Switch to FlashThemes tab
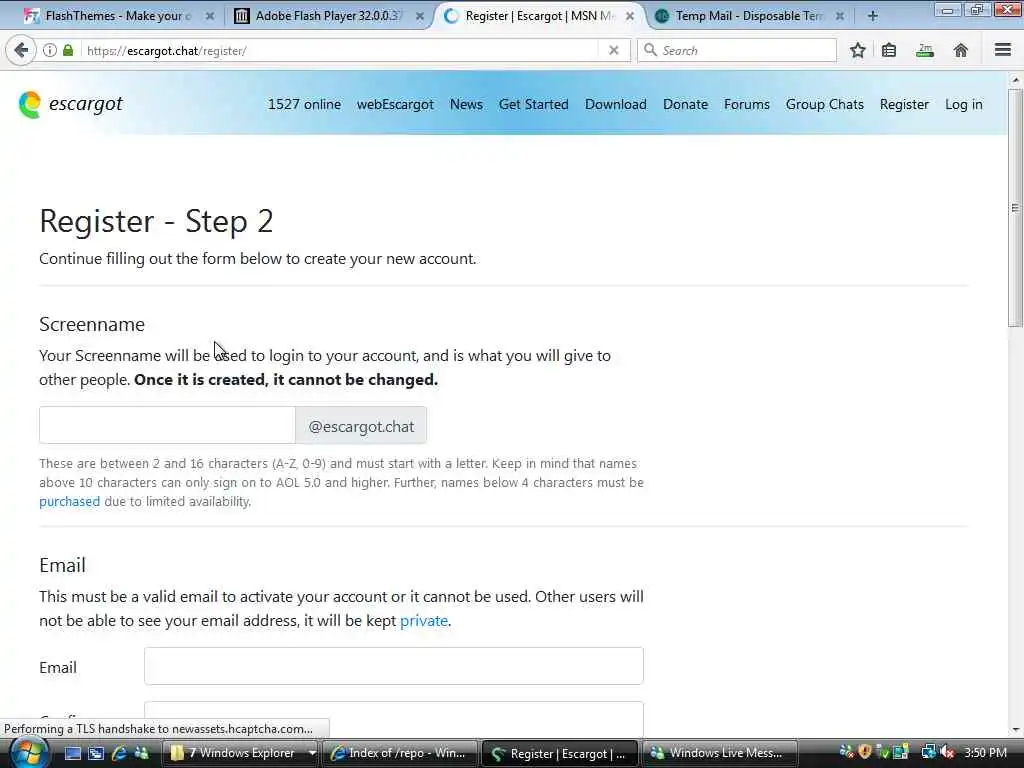 pos(117,16)
